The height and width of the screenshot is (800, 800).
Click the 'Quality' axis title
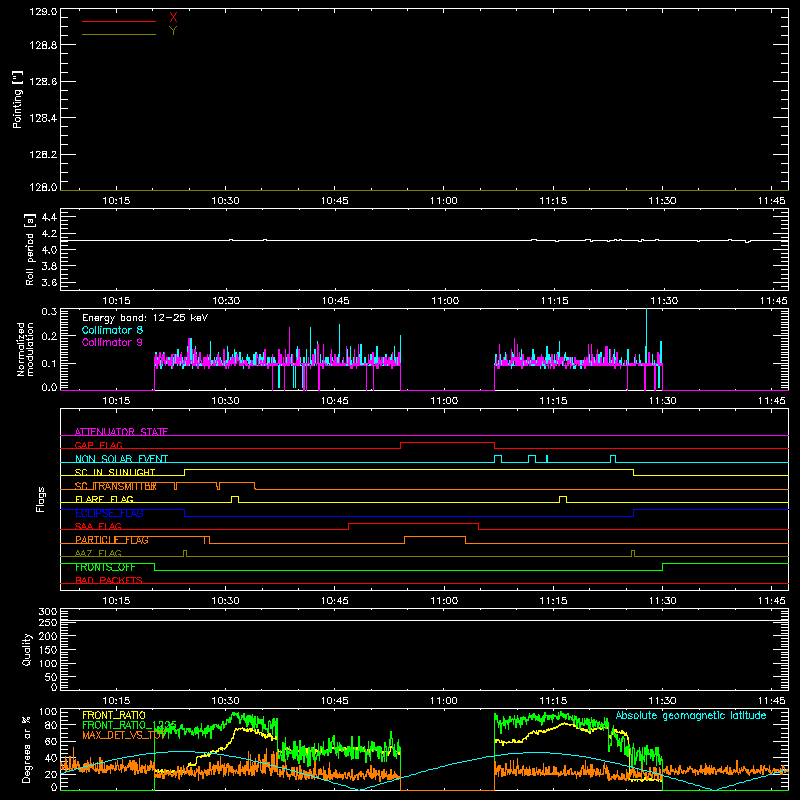point(27,649)
